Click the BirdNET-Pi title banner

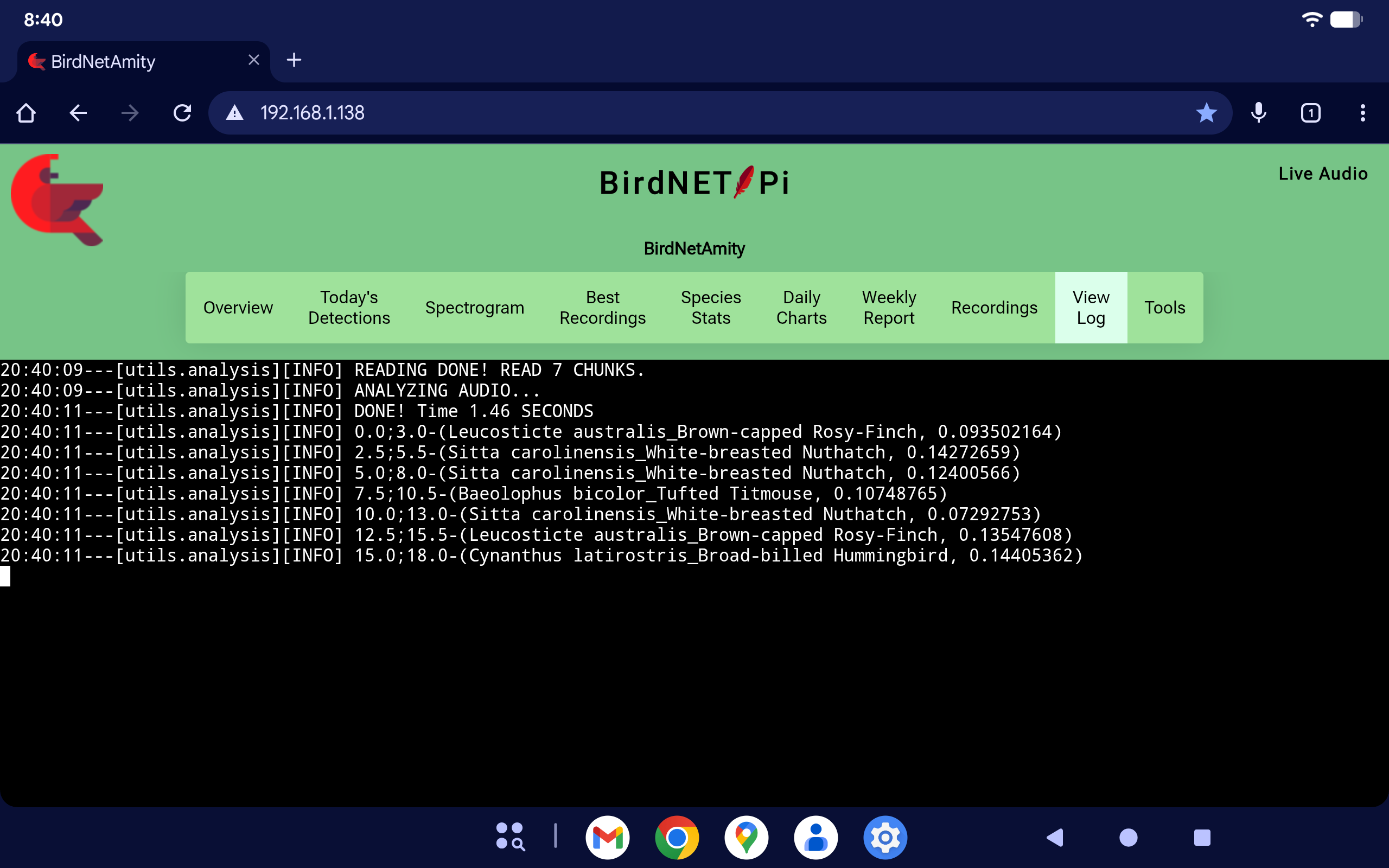(694, 183)
